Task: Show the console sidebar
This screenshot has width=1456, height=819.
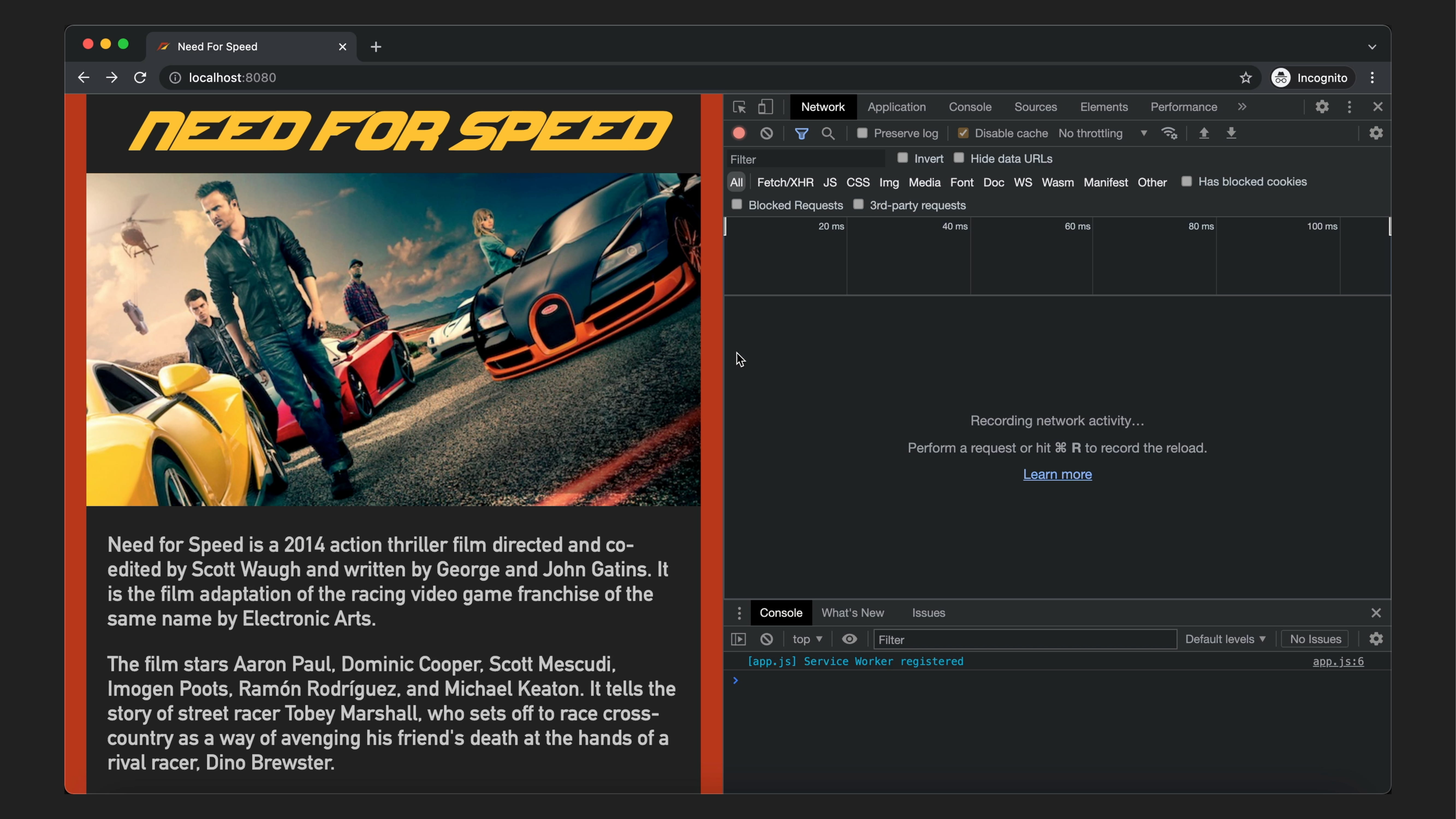Action: [x=738, y=639]
